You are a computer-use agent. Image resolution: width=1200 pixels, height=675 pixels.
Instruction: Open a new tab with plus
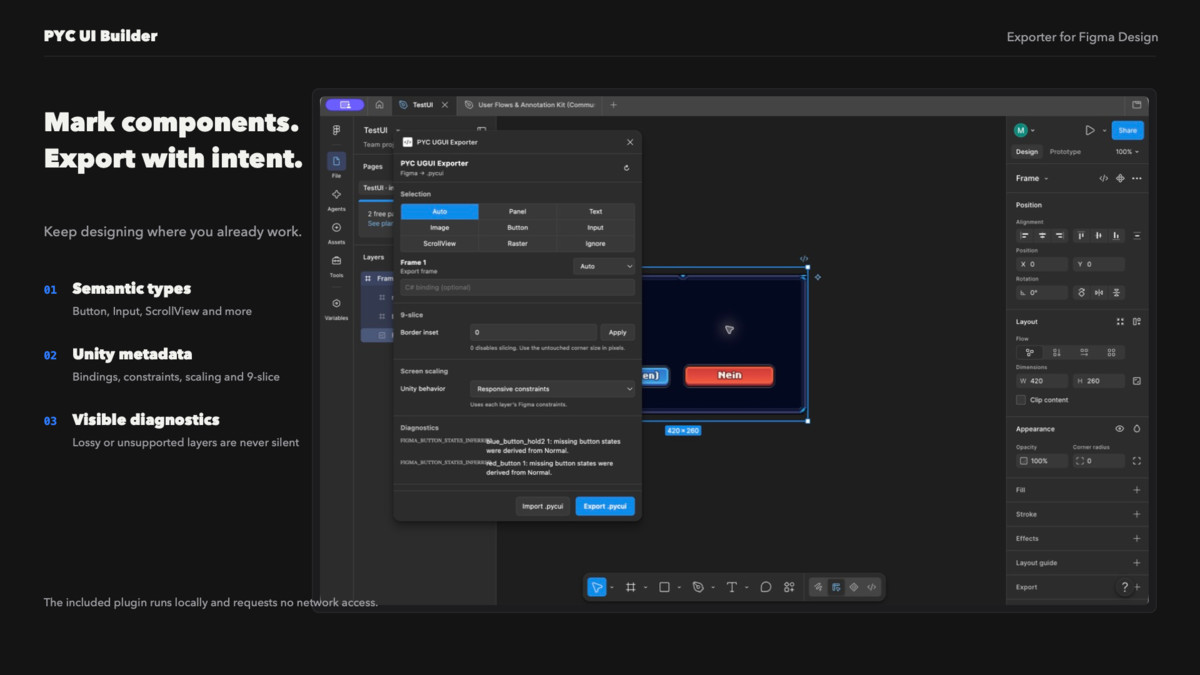coord(613,104)
